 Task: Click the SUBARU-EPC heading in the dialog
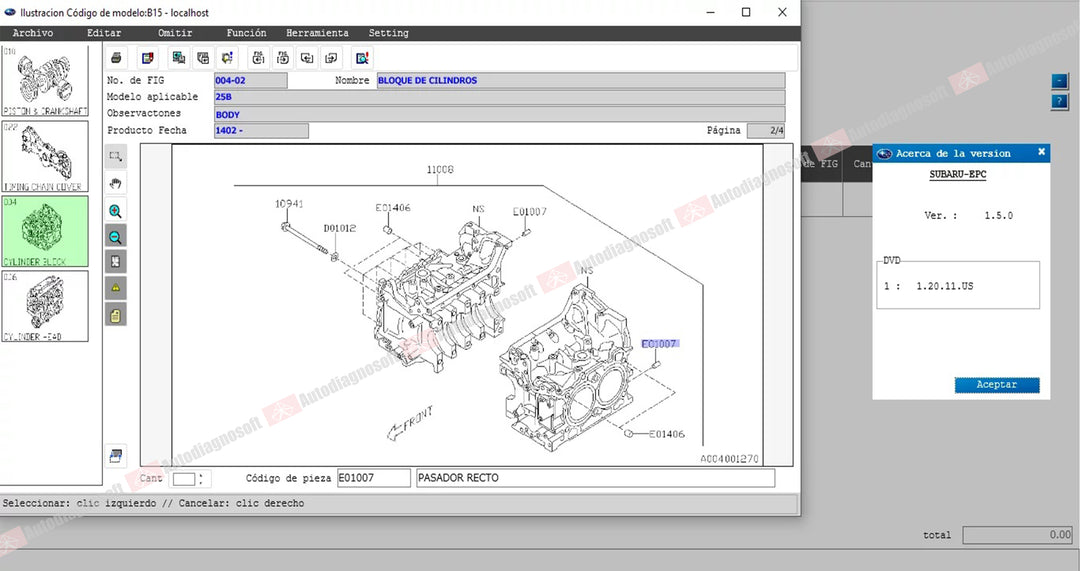pyautogui.click(x=957, y=174)
